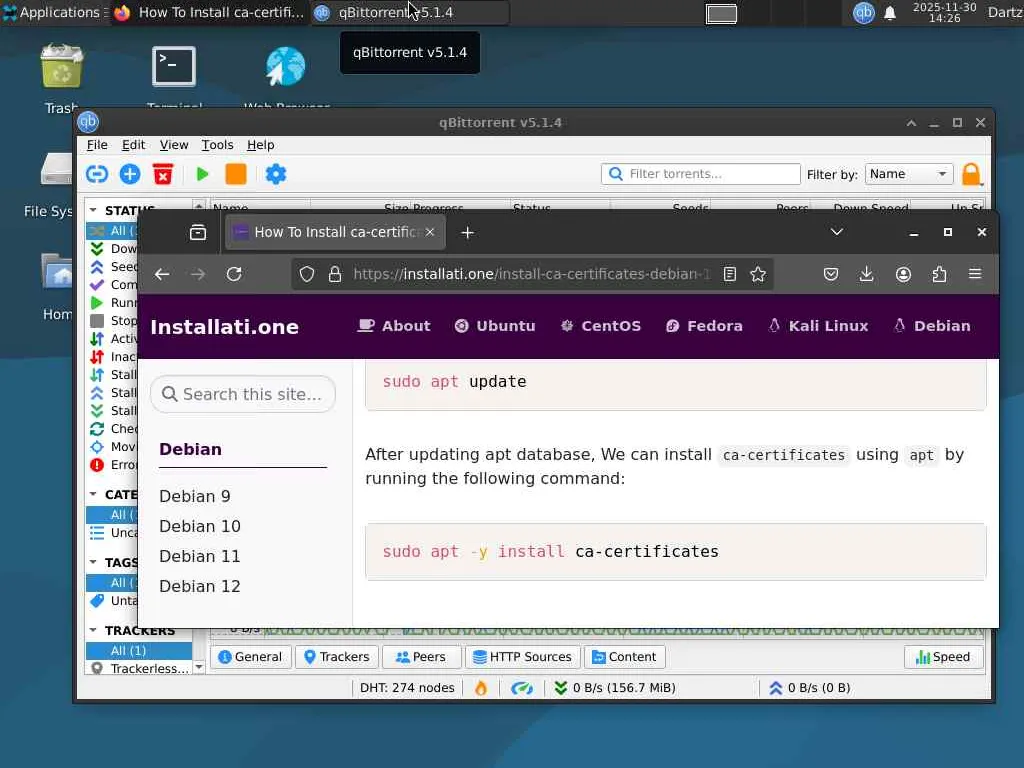Image resolution: width=1024 pixels, height=768 pixels.
Task: Open the View menu in qBittorrent
Action: (174, 145)
